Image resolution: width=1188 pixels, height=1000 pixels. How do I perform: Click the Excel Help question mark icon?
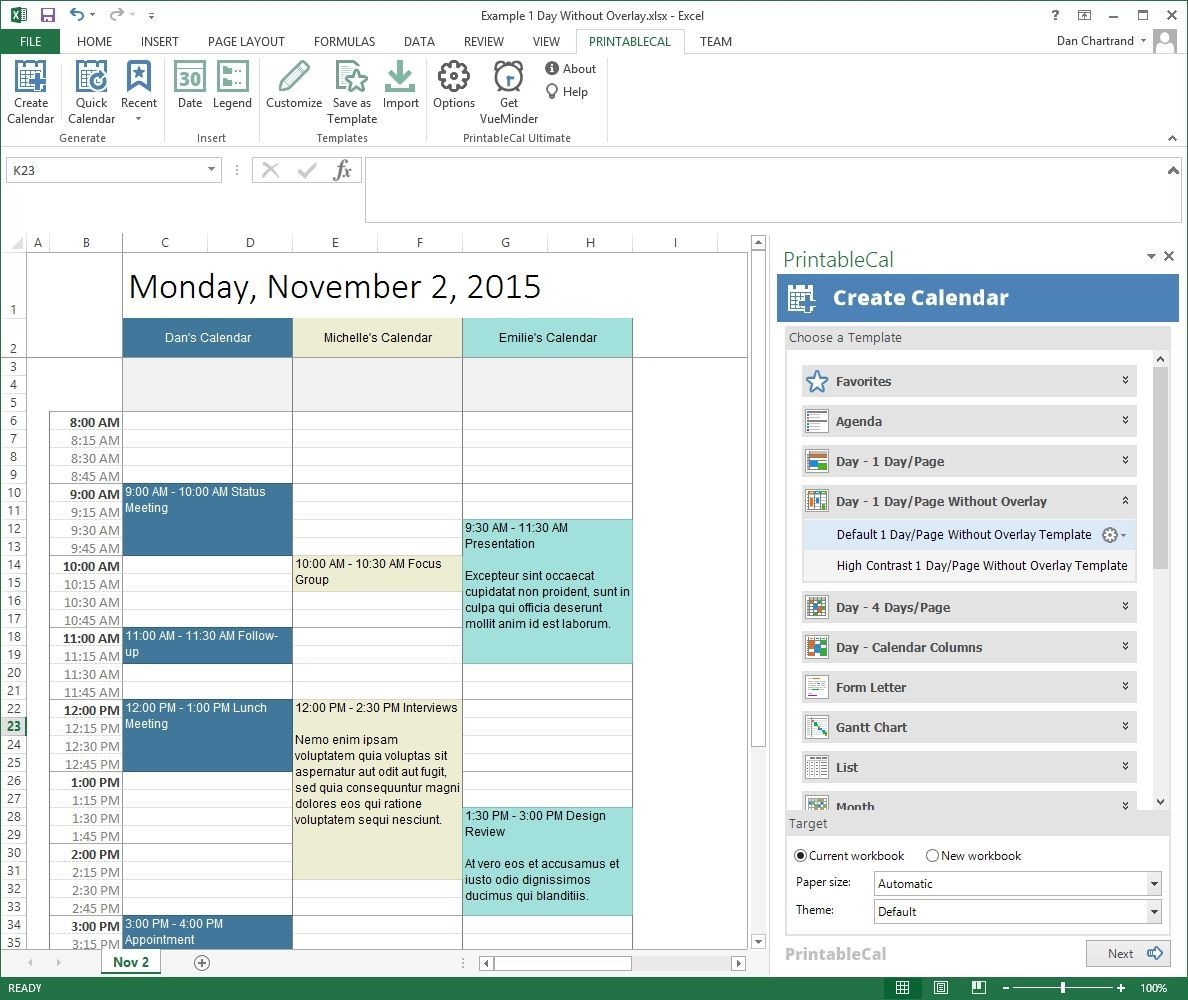(1055, 14)
